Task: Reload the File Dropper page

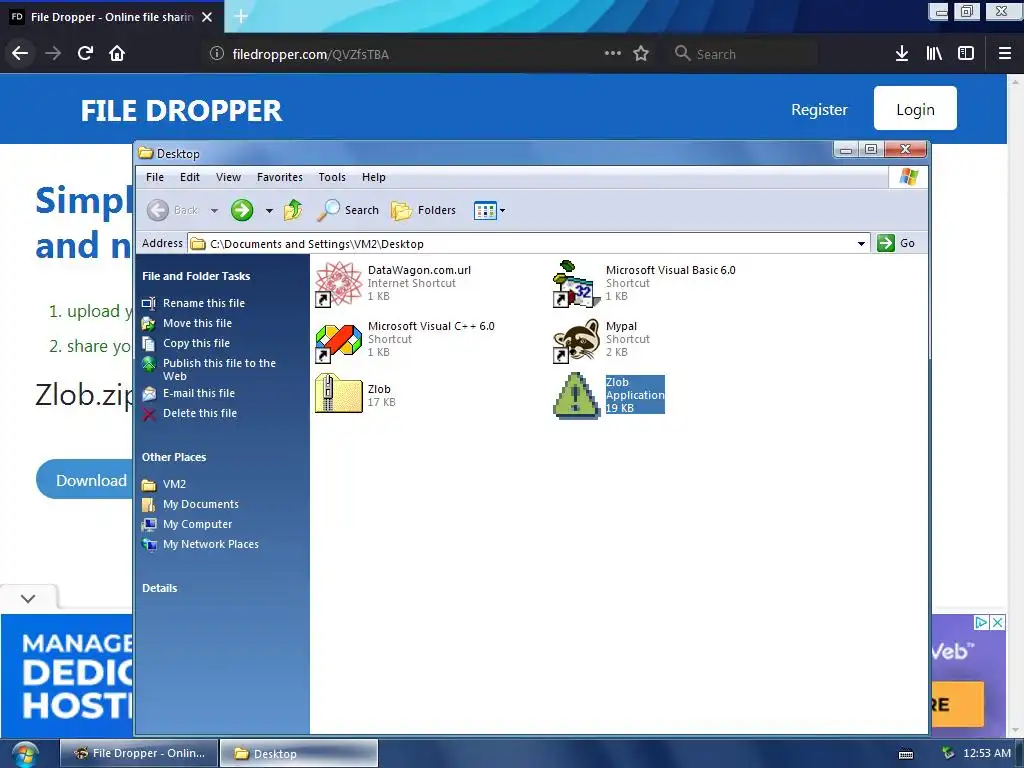Action: coord(85,54)
